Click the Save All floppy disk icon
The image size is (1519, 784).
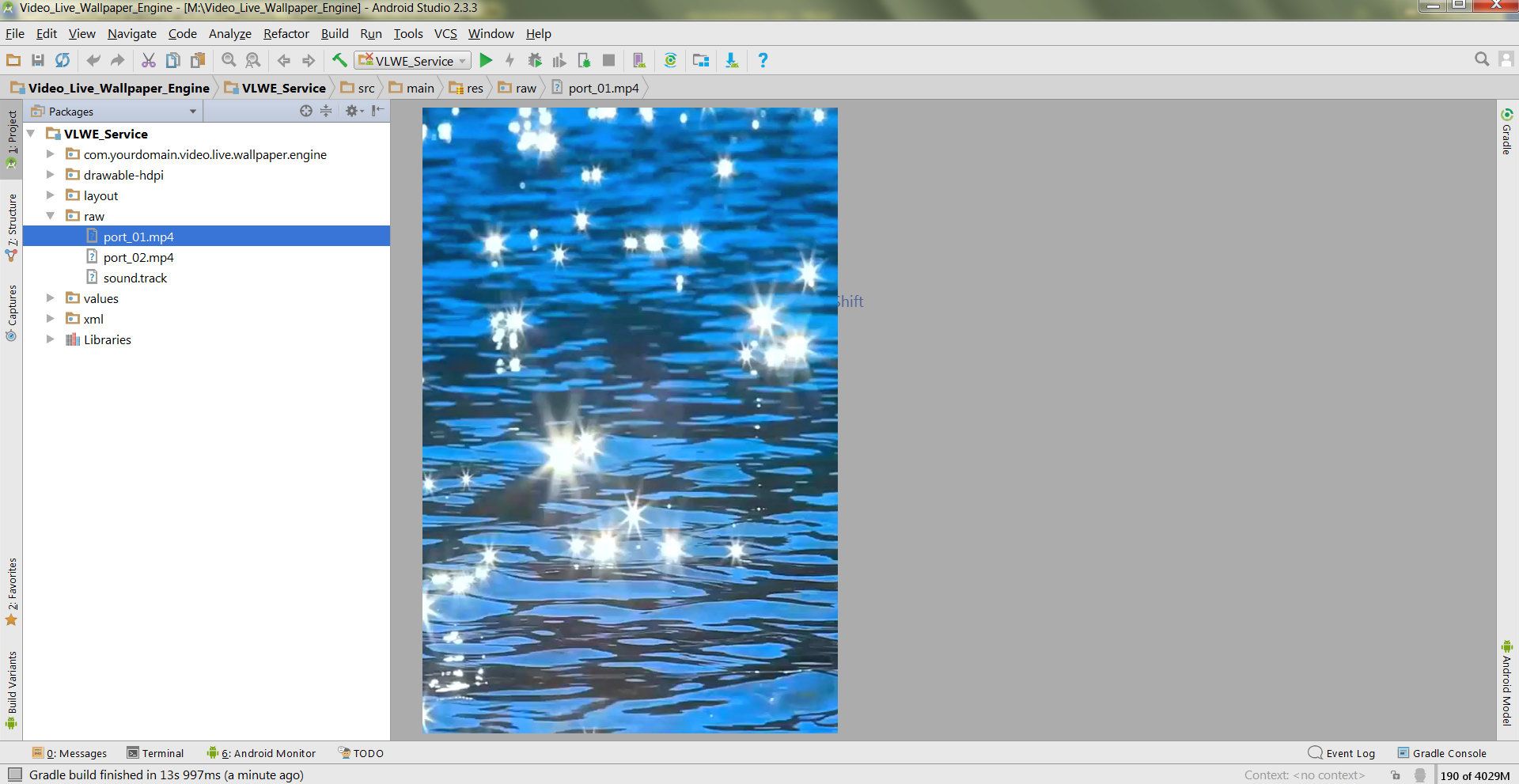(37, 60)
